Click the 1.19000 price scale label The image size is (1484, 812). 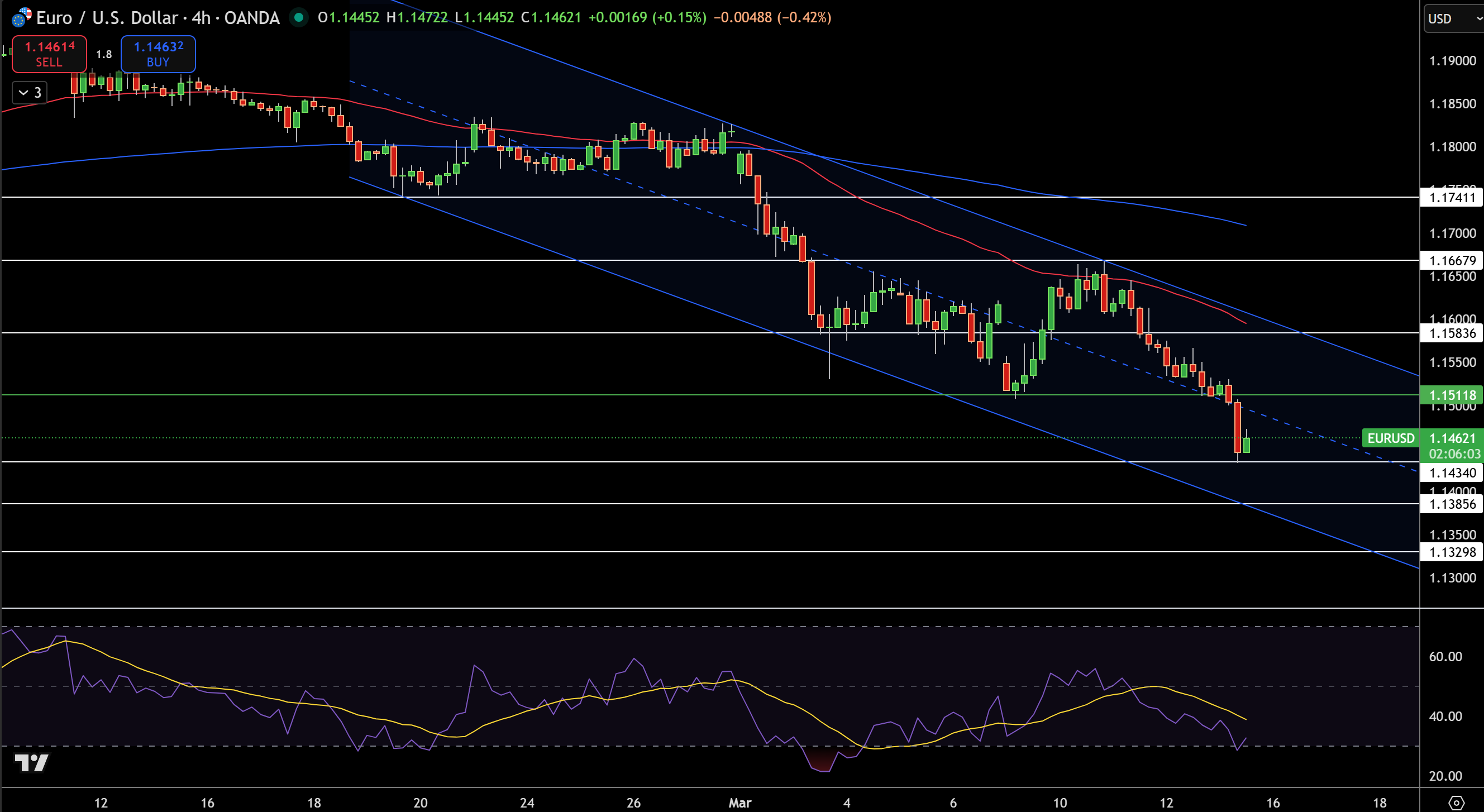click(x=1452, y=60)
